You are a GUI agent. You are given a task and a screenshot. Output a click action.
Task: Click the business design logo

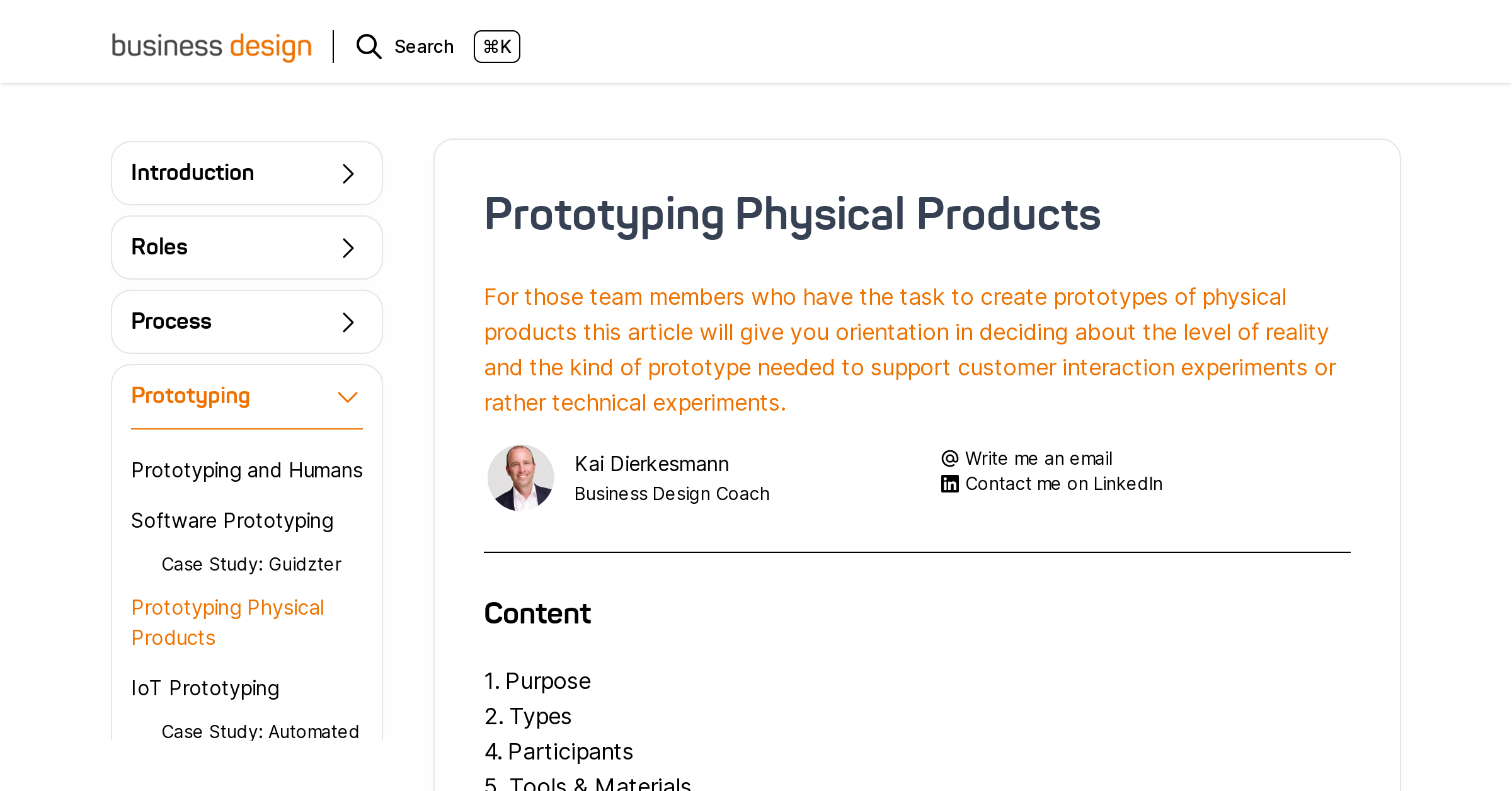point(211,45)
